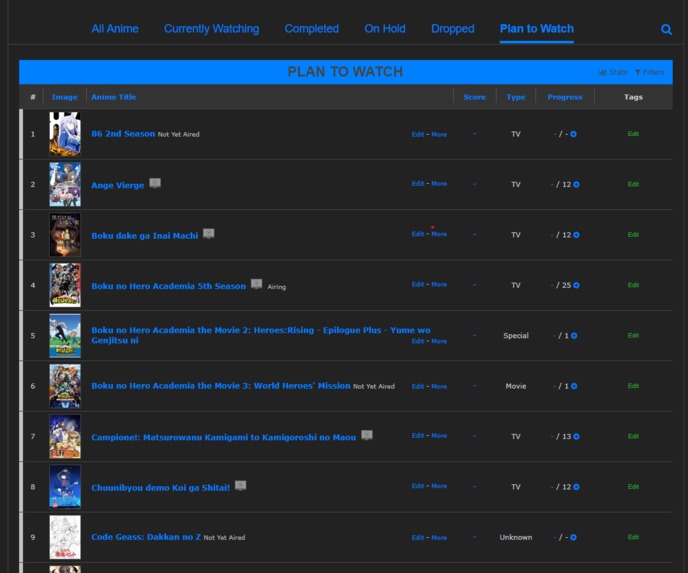
Task: Click the Image column header
Action: (x=64, y=97)
